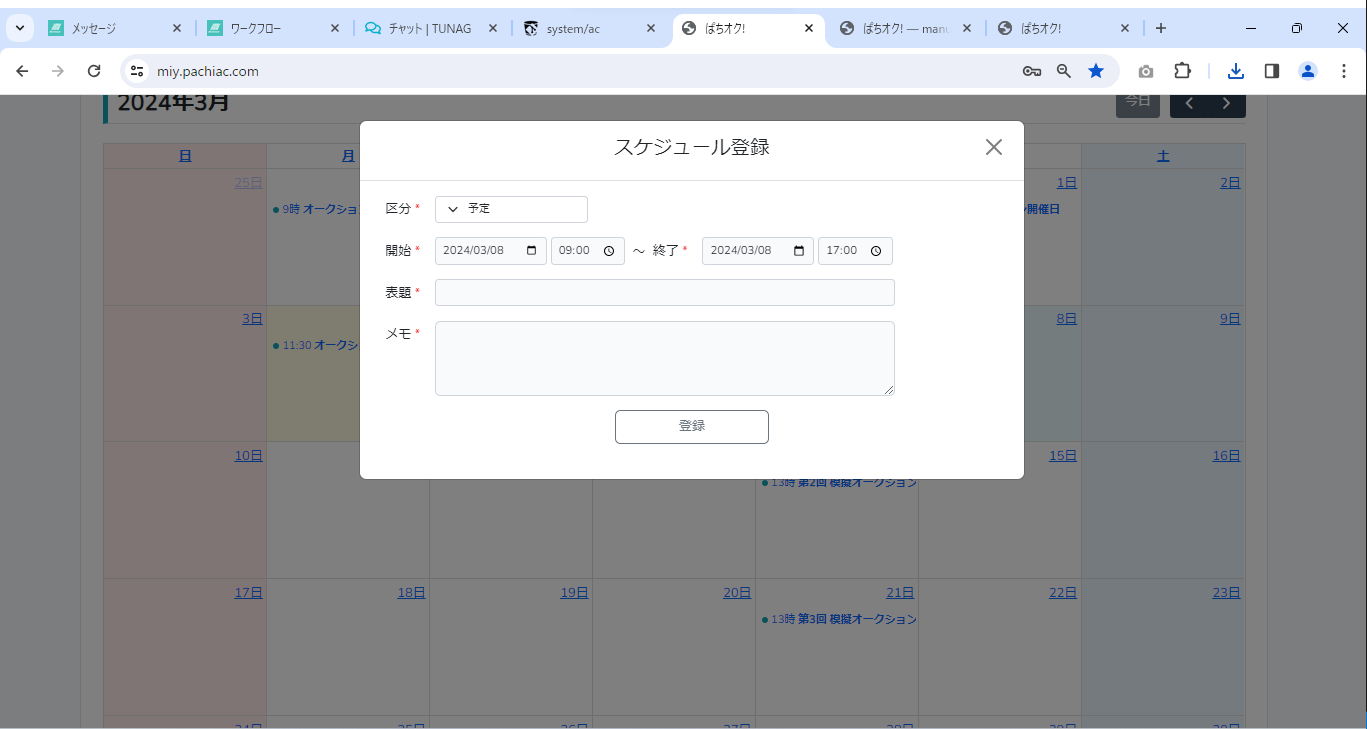Open the 区分 dropdown showing 予定
This screenshot has height=729, width=1367.
tap(511, 209)
